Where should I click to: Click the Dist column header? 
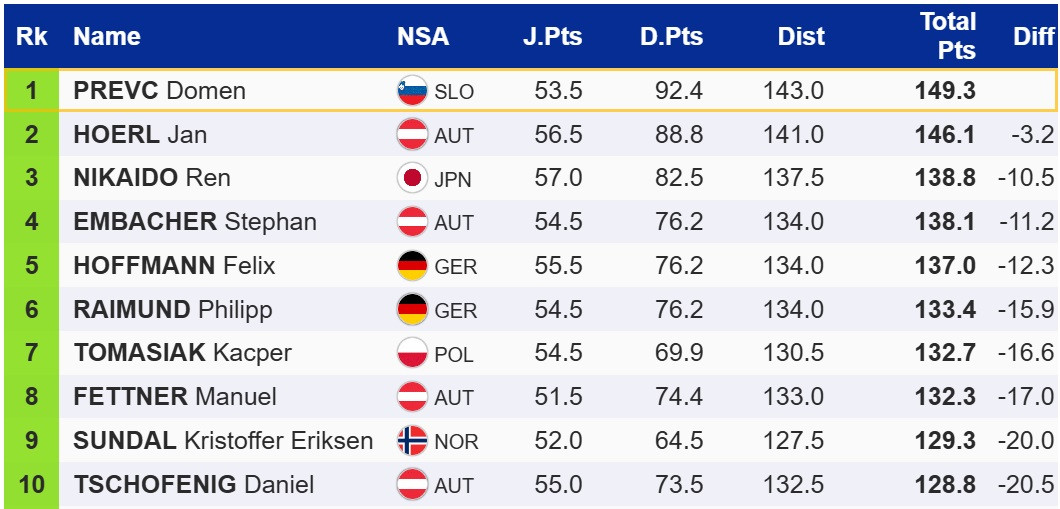pyautogui.click(x=801, y=37)
